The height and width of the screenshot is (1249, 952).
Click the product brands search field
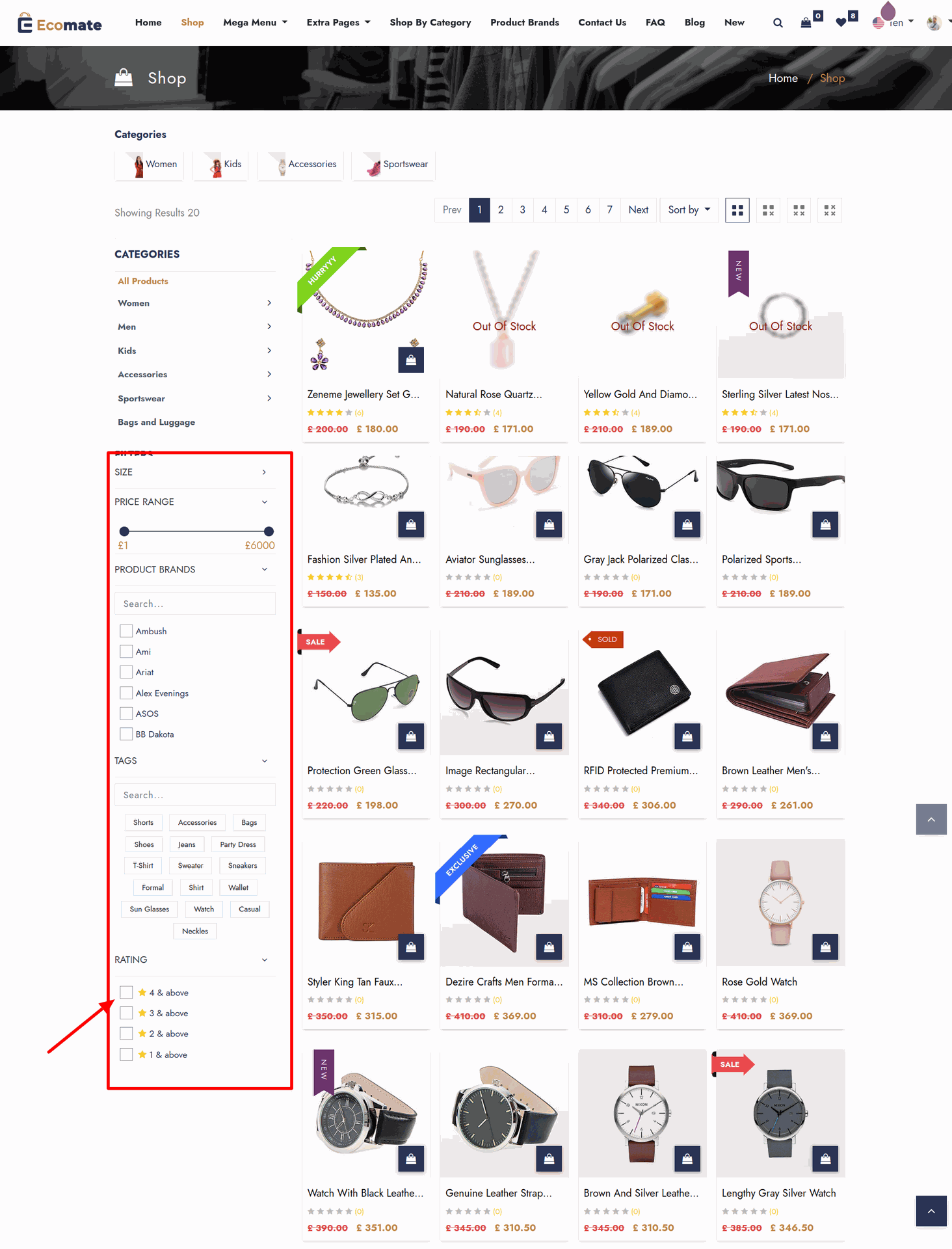click(195, 604)
